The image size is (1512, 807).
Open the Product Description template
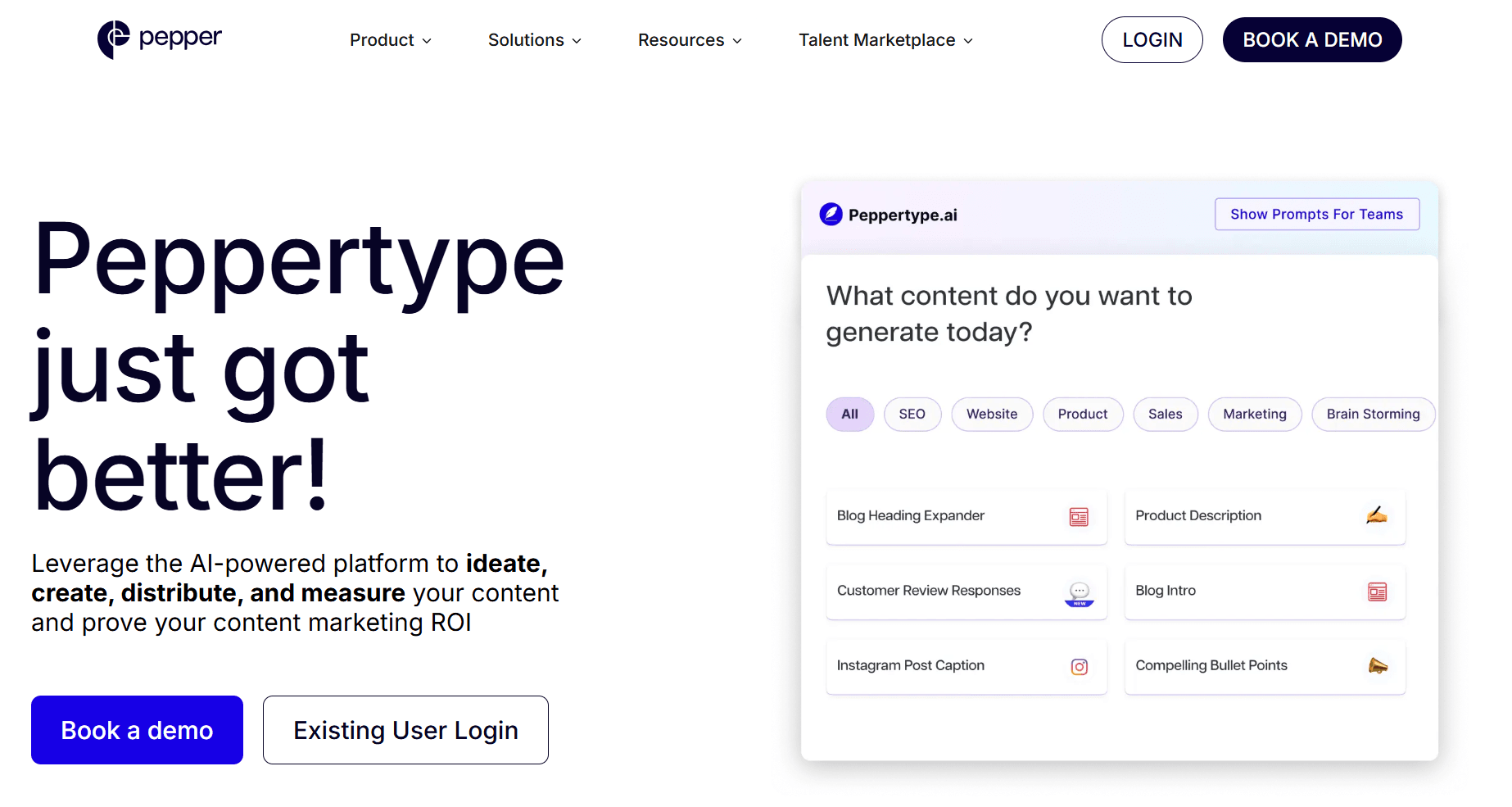tap(1265, 517)
